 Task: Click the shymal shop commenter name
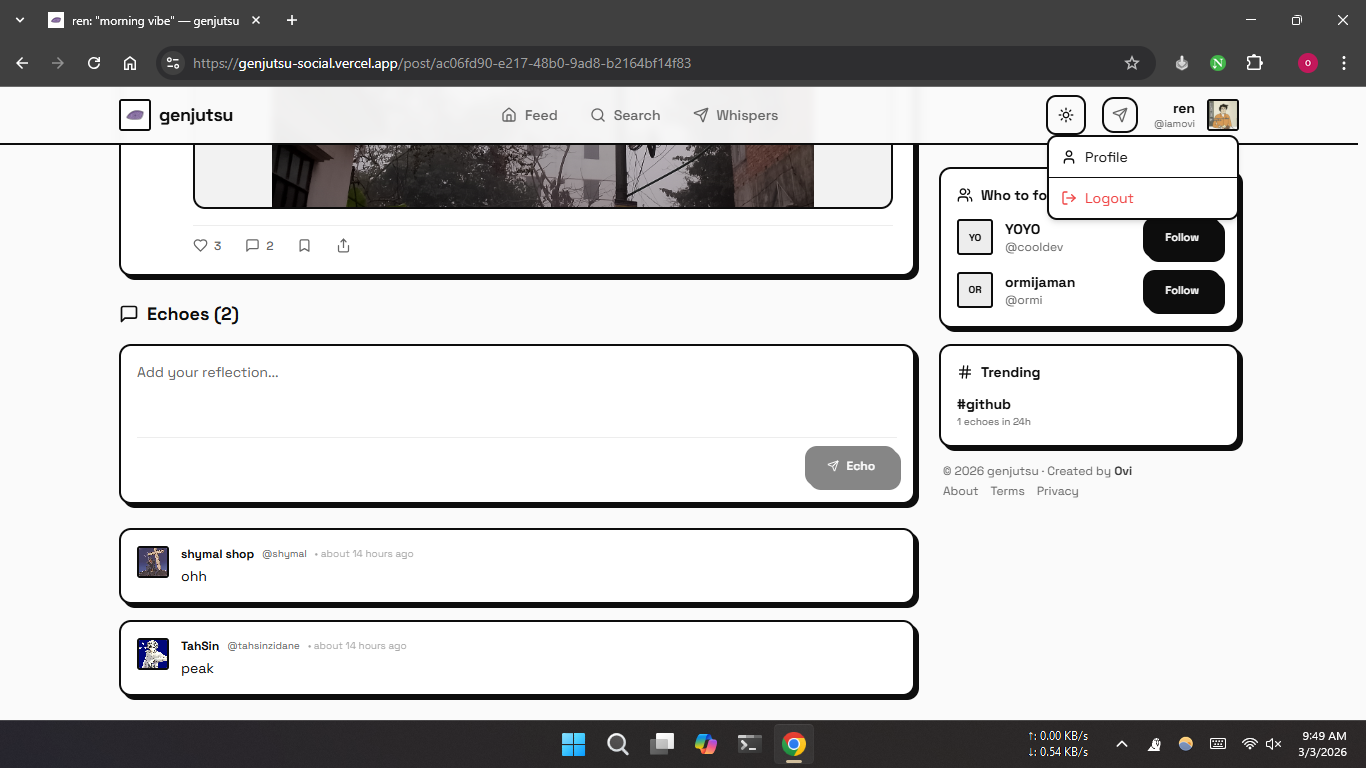[x=217, y=554]
